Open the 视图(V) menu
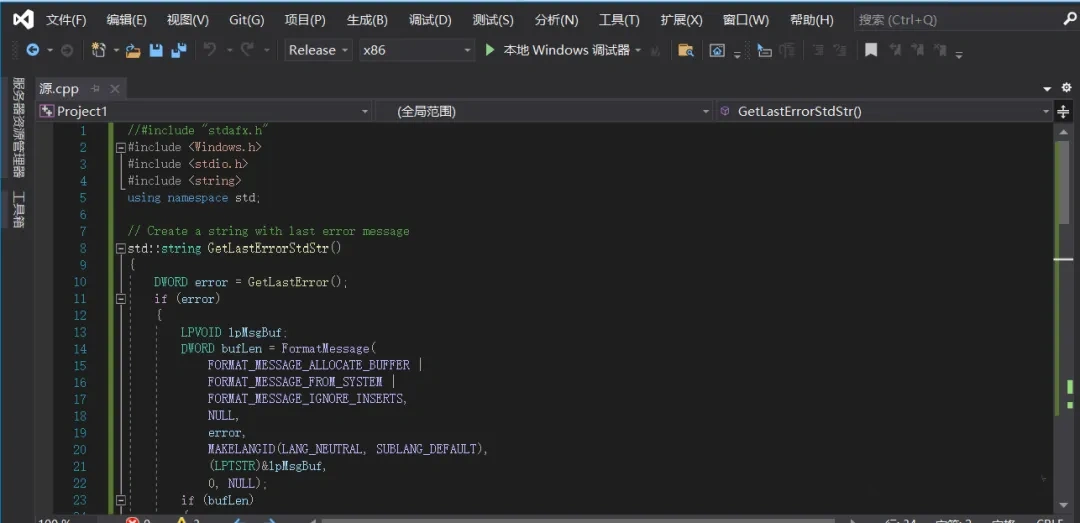The width and height of the screenshot is (1080, 523). click(x=187, y=20)
